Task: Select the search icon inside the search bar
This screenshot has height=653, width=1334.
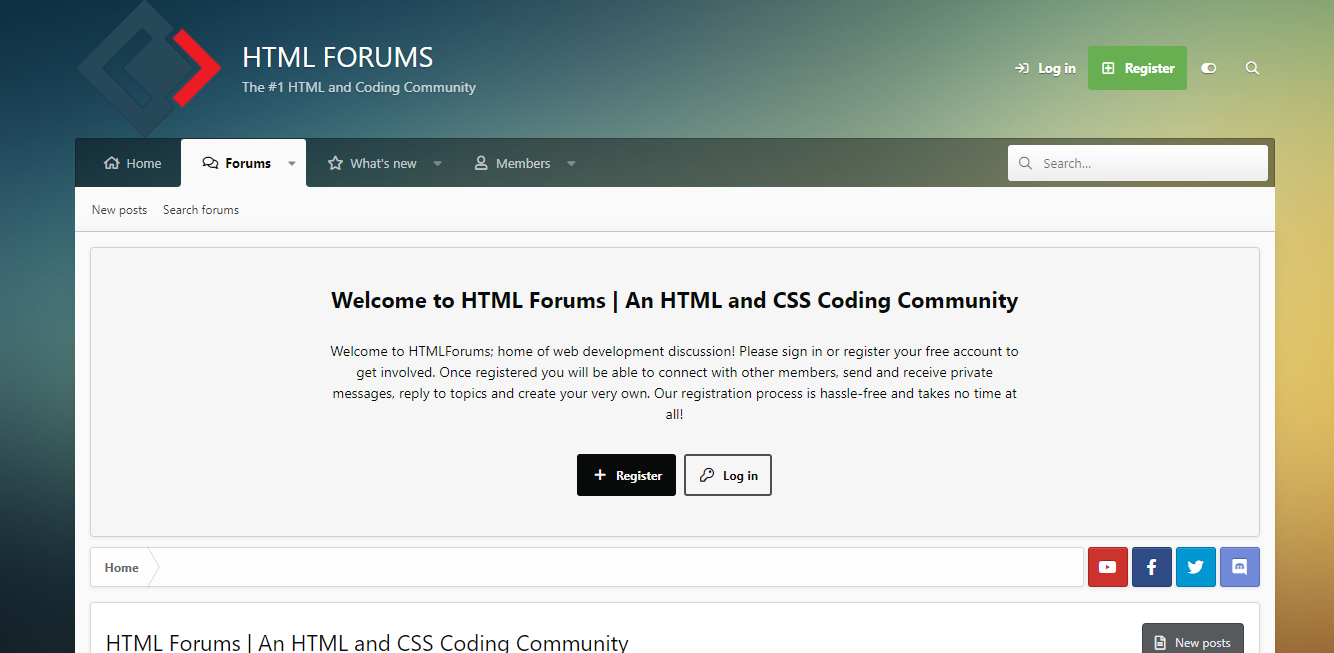Action: pyautogui.click(x=1025, y=162)
